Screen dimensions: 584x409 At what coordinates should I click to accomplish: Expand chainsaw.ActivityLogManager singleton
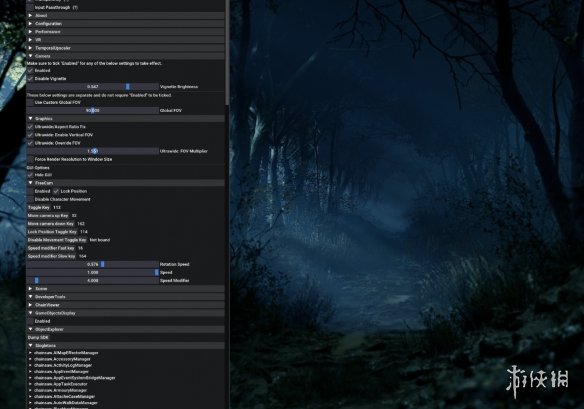tap(61, 365)
